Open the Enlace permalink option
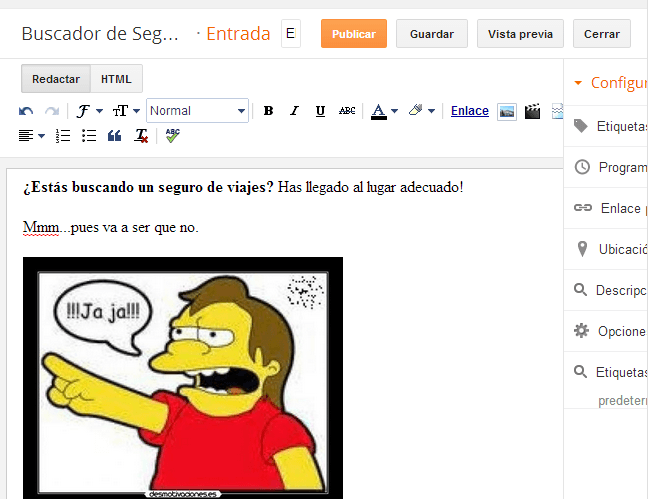The width and height of the screenshot is (648, 499). (606, 208)
